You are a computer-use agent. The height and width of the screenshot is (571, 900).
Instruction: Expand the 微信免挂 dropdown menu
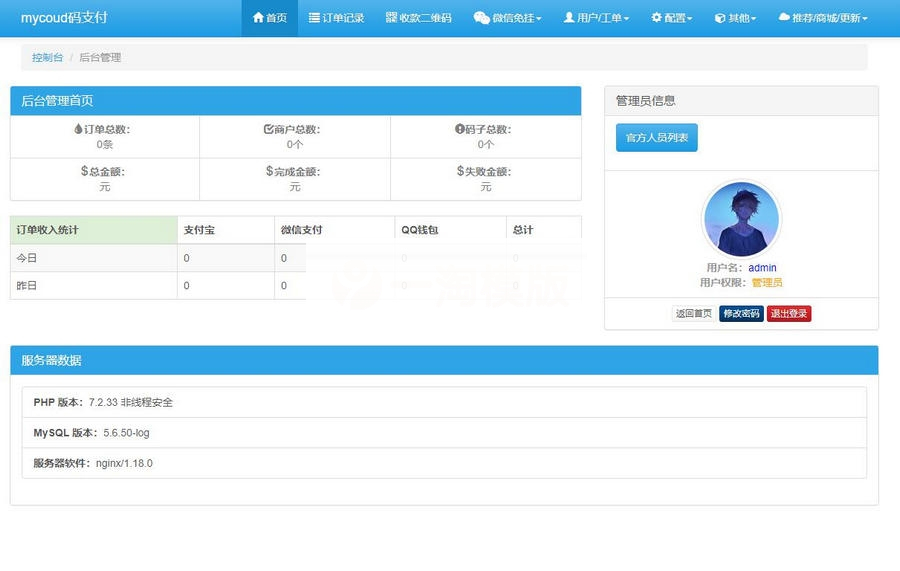click(538, 19)
